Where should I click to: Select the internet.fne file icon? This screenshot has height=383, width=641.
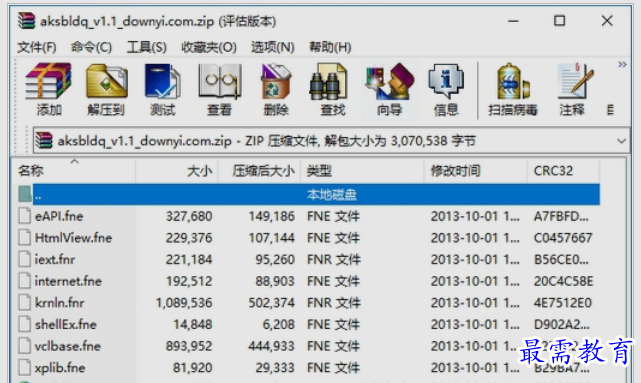25,281
